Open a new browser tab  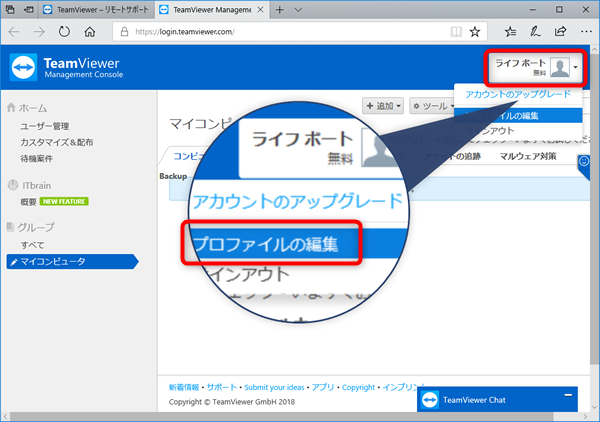(x=280, y=10)
